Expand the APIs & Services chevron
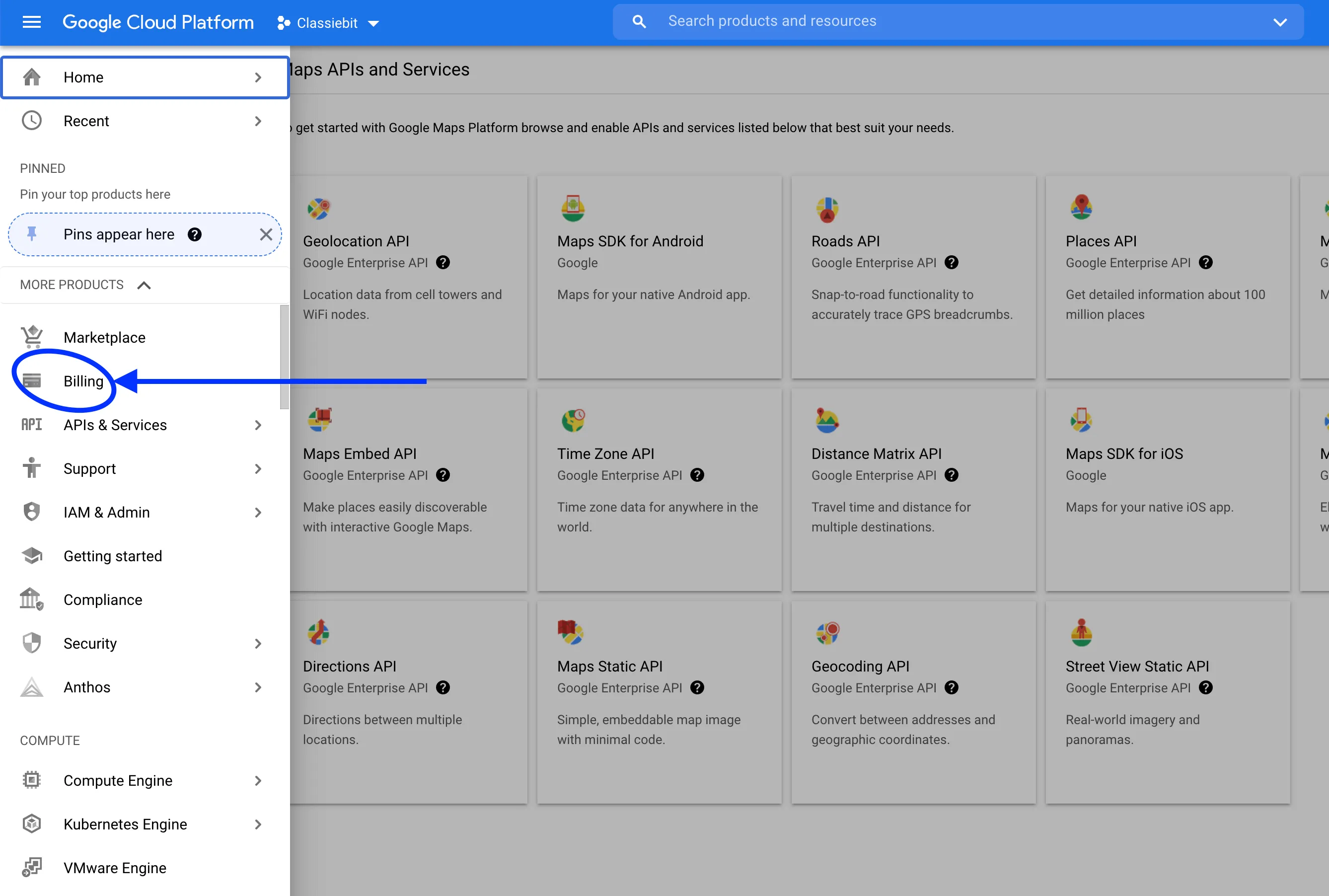1329x896 pixels. 258,425
